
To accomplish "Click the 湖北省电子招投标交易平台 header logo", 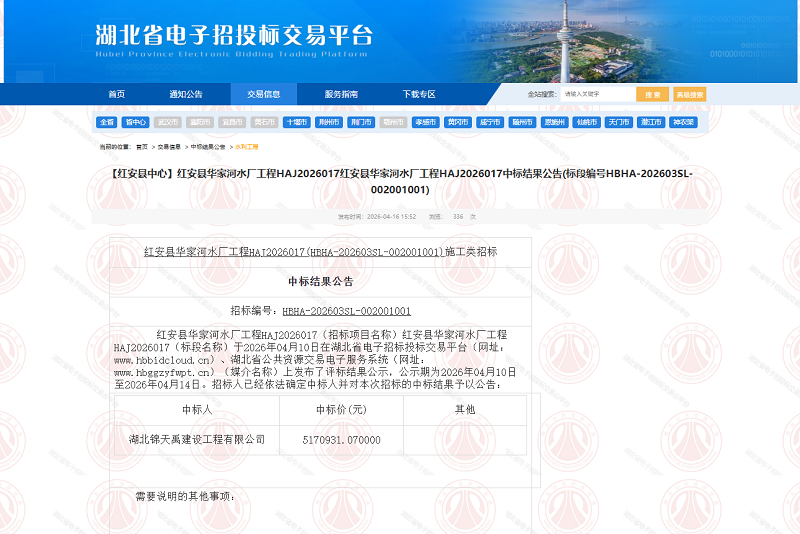I will point(233,40).
